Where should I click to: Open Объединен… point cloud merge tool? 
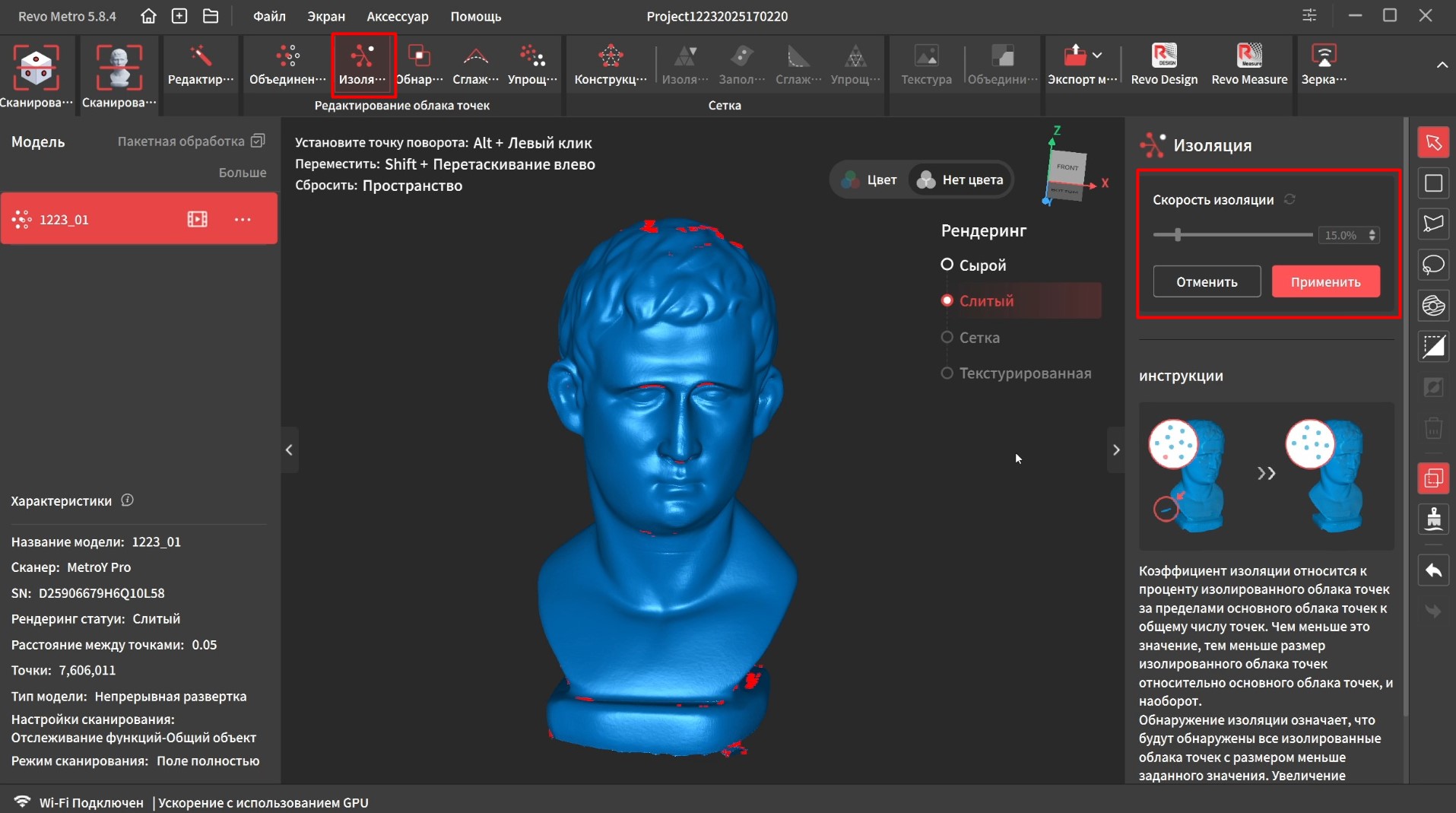click(x=287, y=65)
